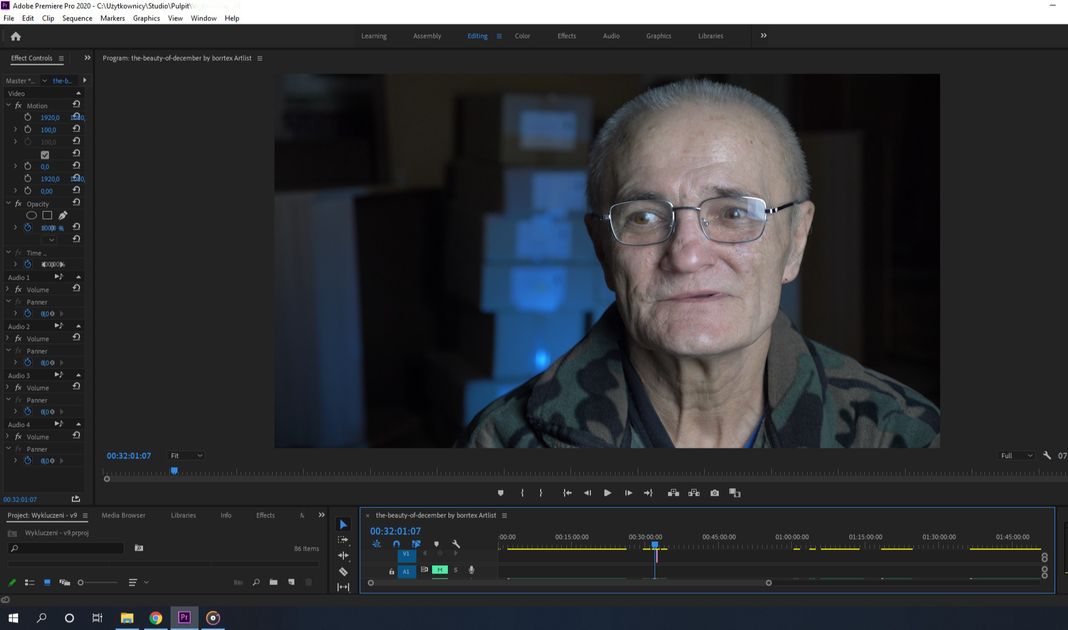Open the Sequence menu

click(x=77, y=18)
